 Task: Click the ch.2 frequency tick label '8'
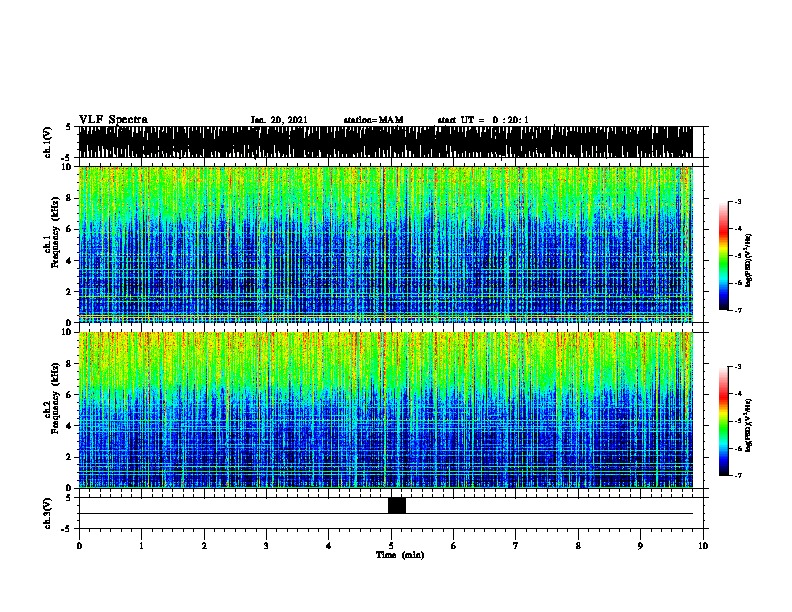[69, 364]
